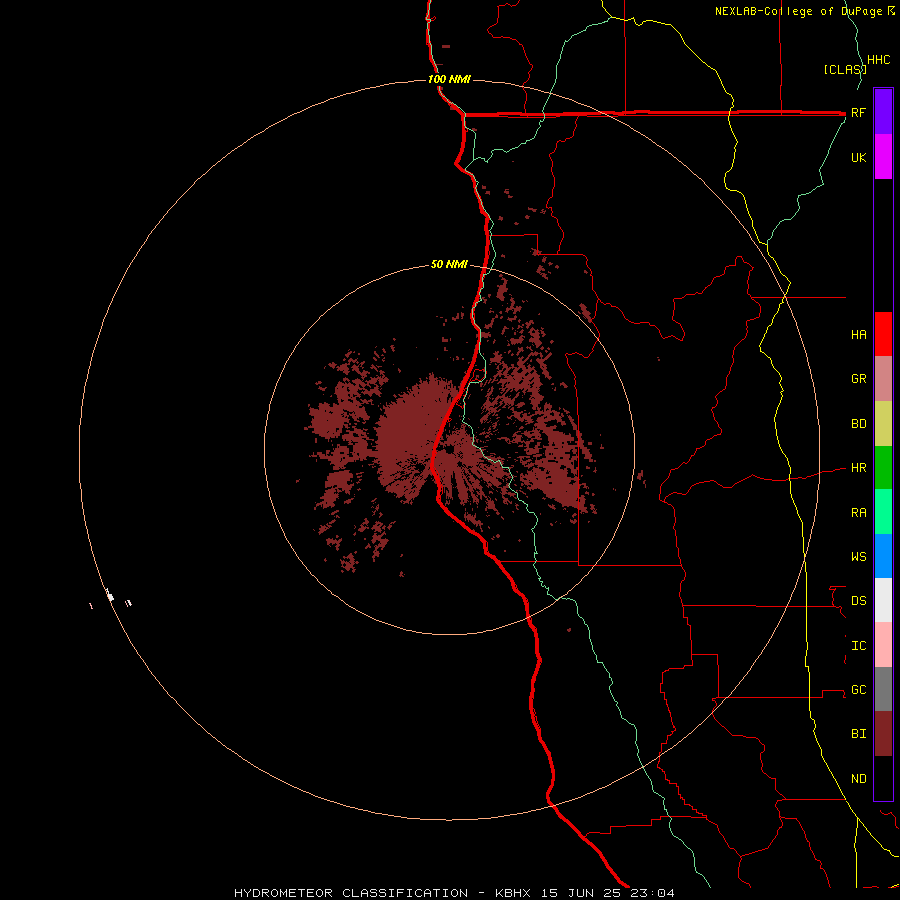The width and height of the screenshot is (900, 900).
Task: Click the GR legend label
Action: coord(858,379)
